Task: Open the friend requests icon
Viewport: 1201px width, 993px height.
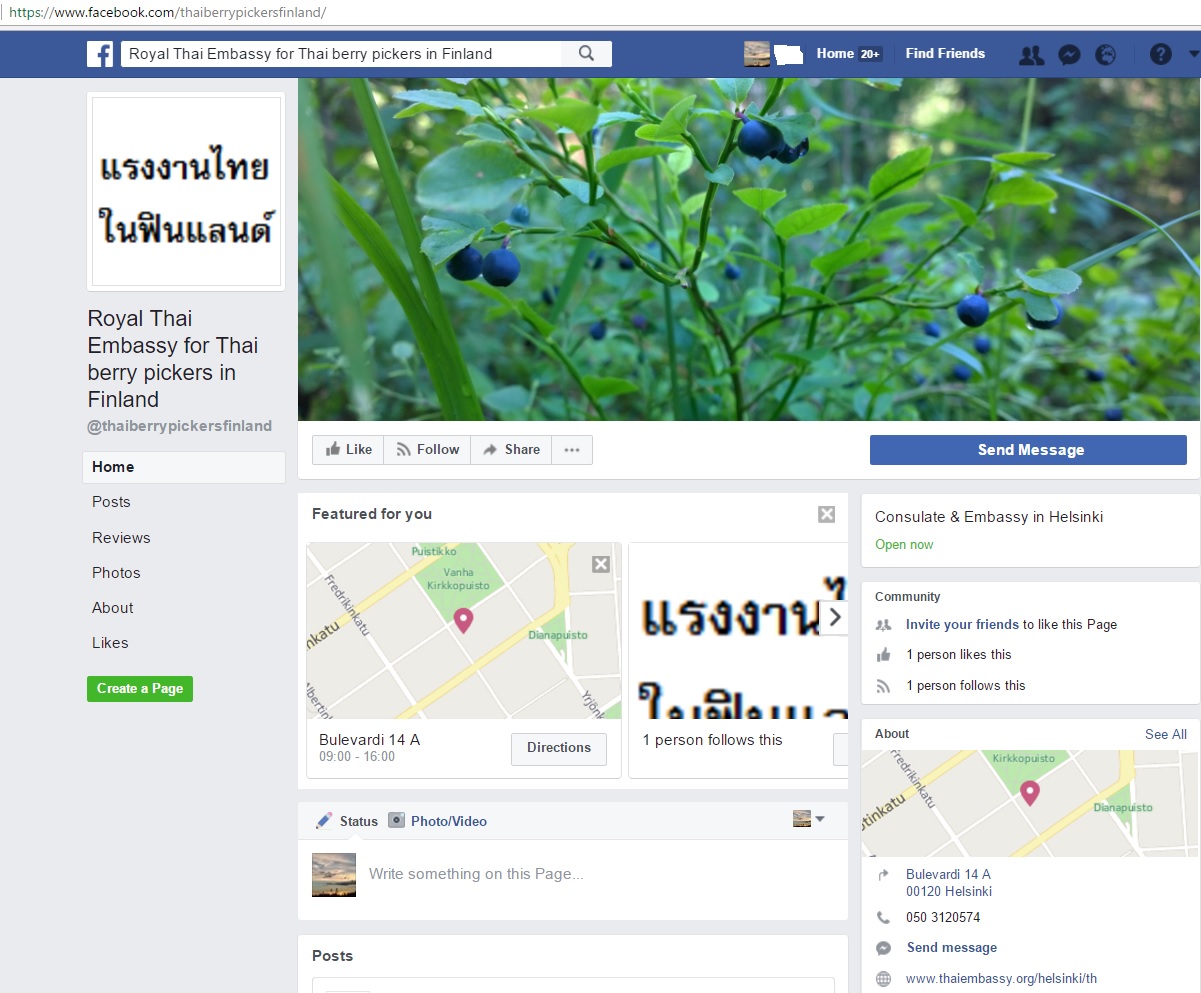Action: 1031,55
